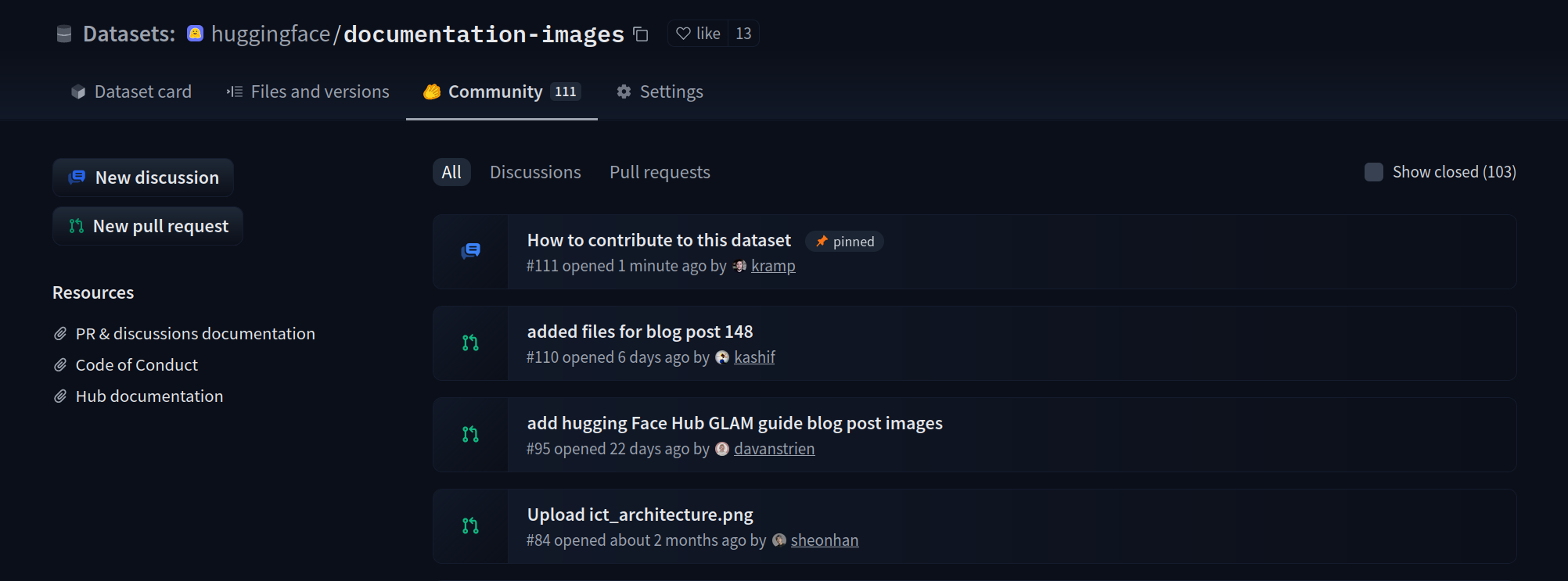Click the discussion icon for issue #111
The image size is (1568, 581).
[x=471, y=251]
